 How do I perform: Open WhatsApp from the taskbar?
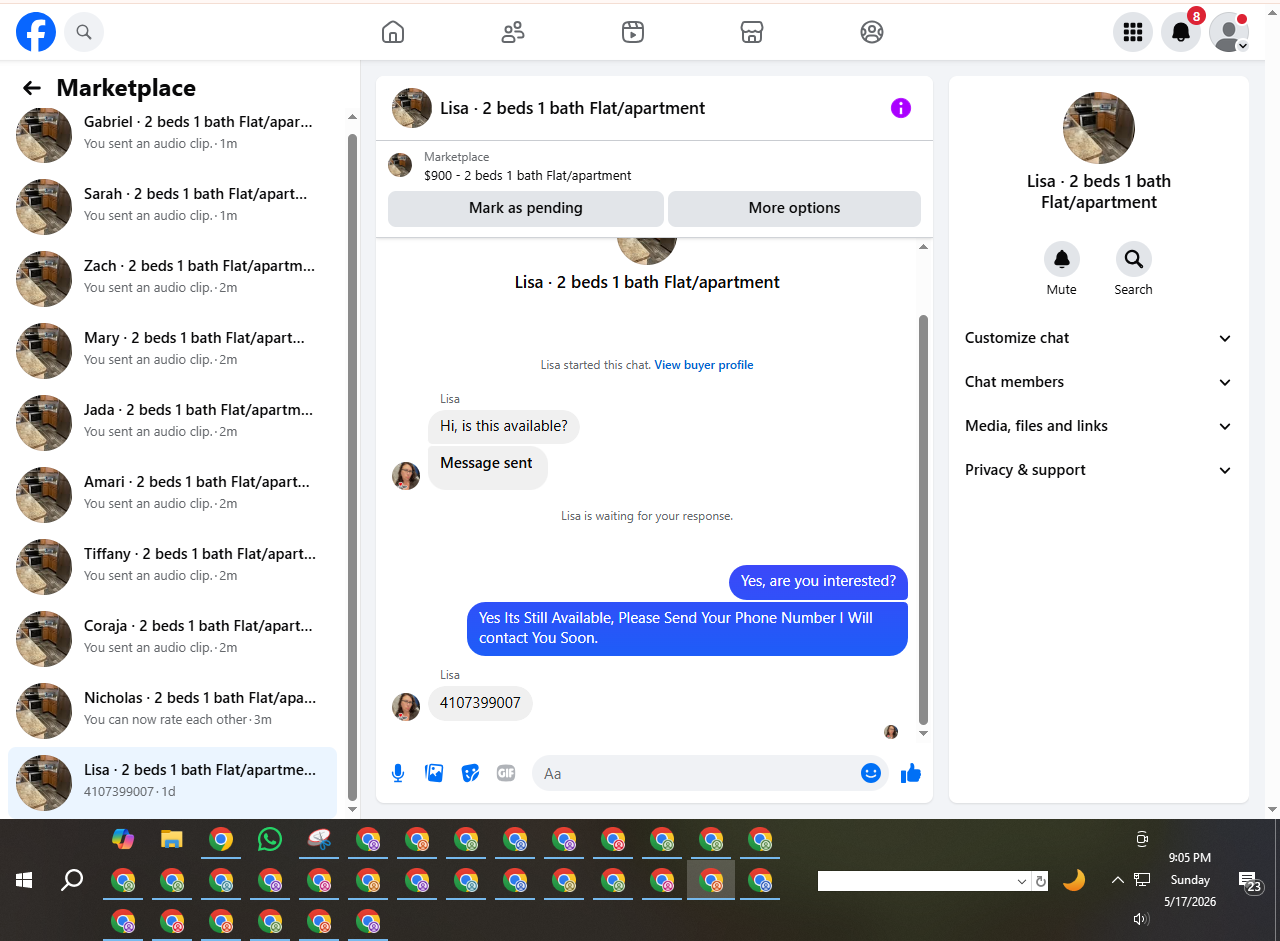point(270,839)
